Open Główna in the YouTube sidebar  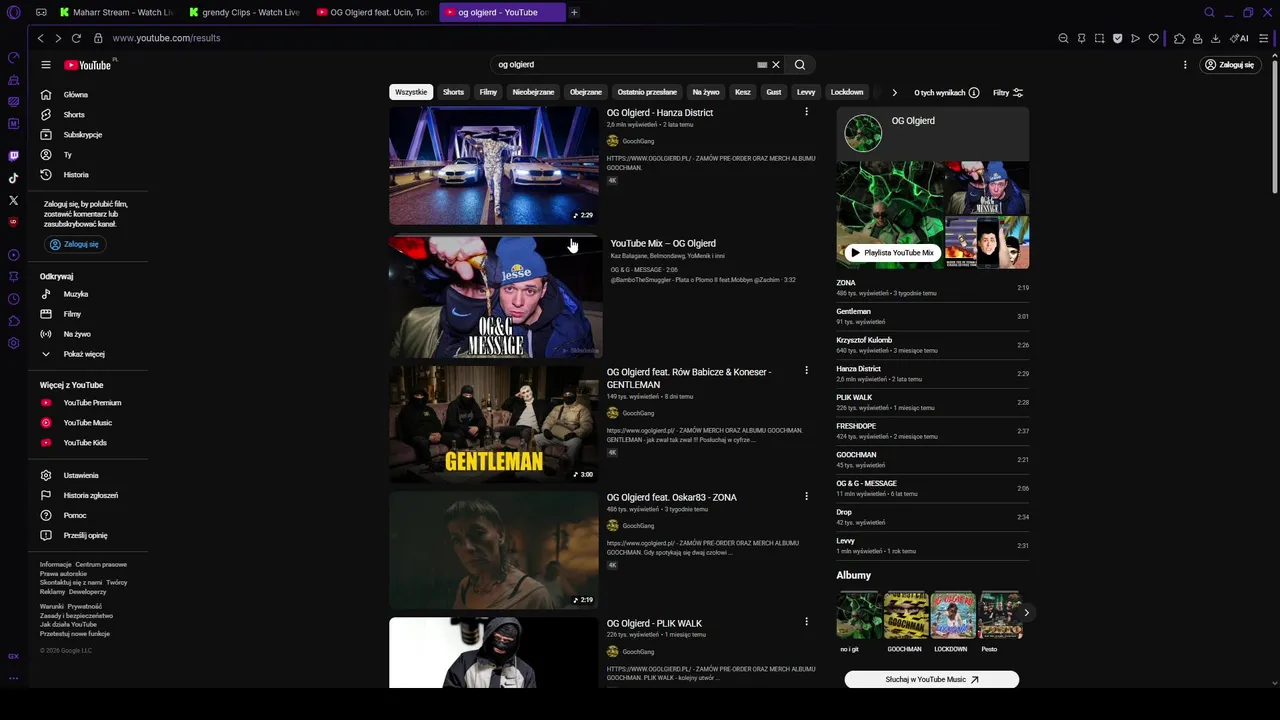pos(88,95)
